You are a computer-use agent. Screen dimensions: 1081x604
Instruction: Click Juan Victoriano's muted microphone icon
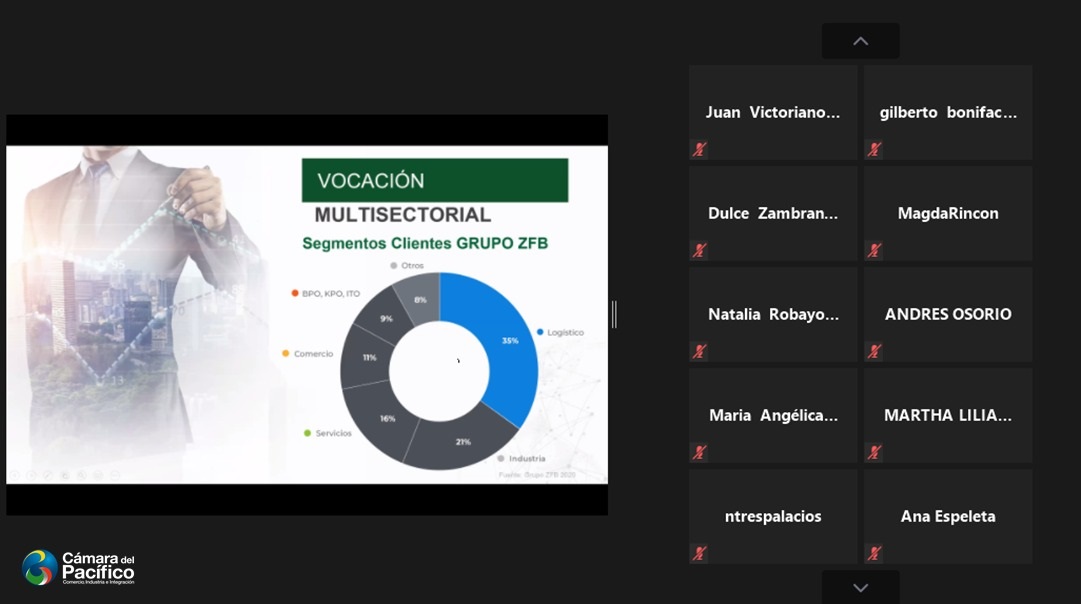pos(700,149)
